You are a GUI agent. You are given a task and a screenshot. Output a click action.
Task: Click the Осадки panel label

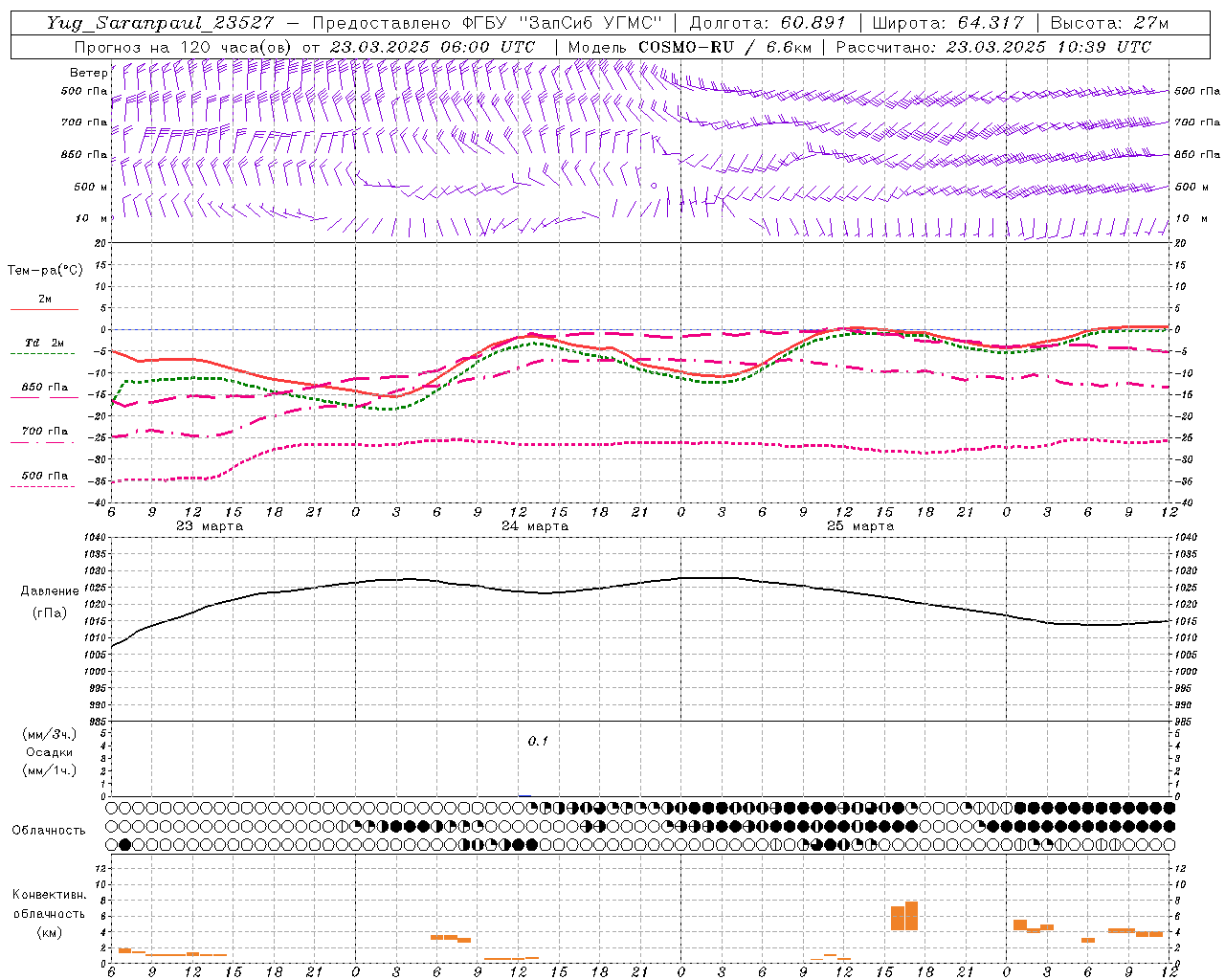click(50, 752)
